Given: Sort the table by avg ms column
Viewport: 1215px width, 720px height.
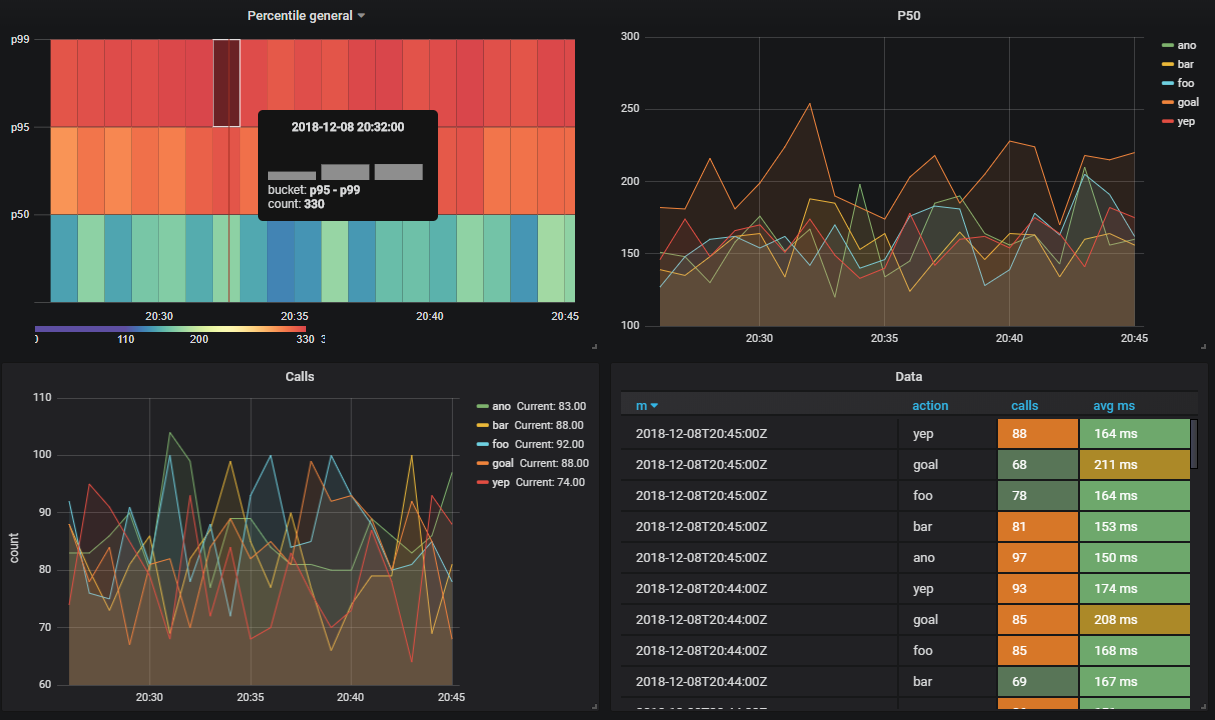Looking at the screenshot, I should (x=1114, y=406).
